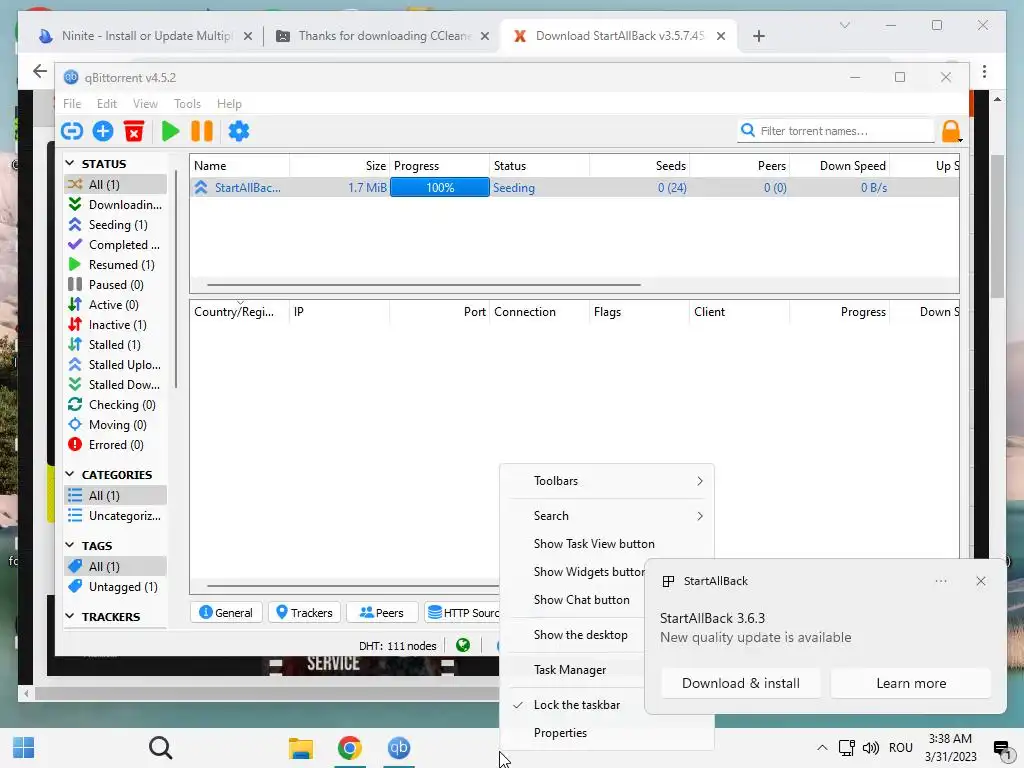Select Inactive (1) status filter
This screenshot has height=768, width=1024.
(116, 325)
